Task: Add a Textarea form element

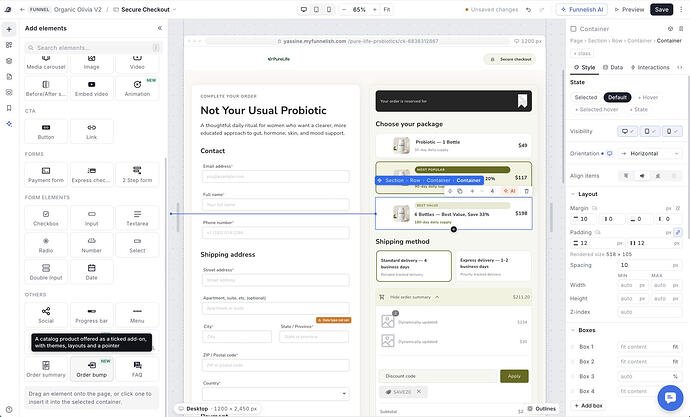Action: pos(137,218)
